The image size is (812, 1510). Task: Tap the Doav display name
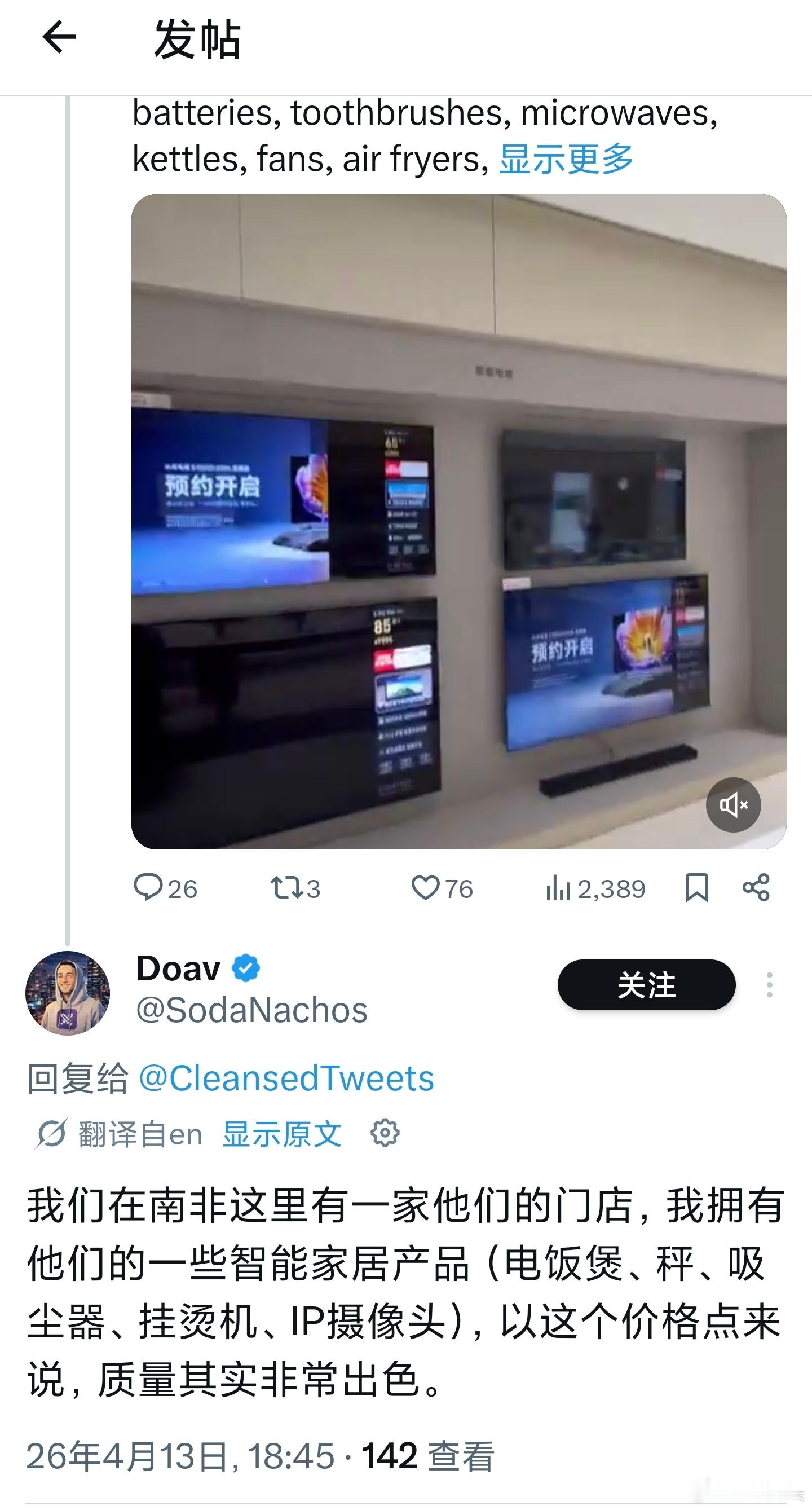pos(179,968)
